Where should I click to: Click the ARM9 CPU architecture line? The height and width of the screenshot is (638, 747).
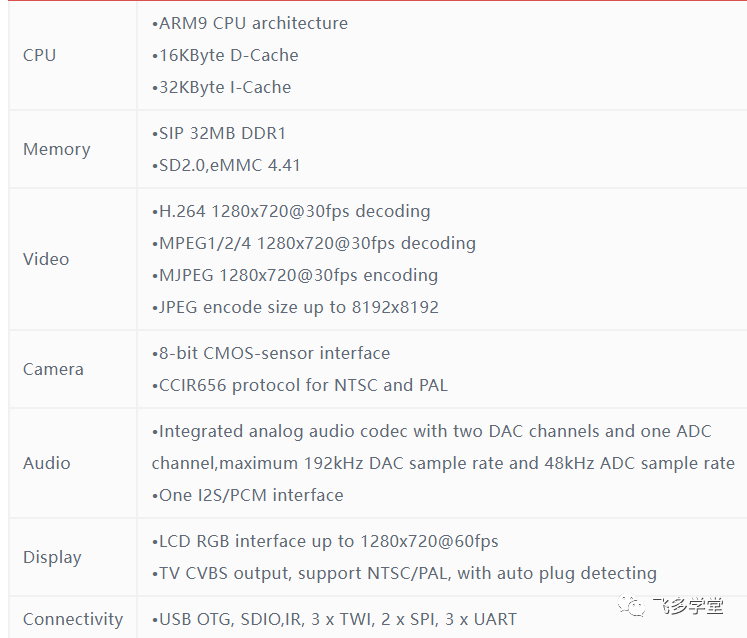(250, 23)
